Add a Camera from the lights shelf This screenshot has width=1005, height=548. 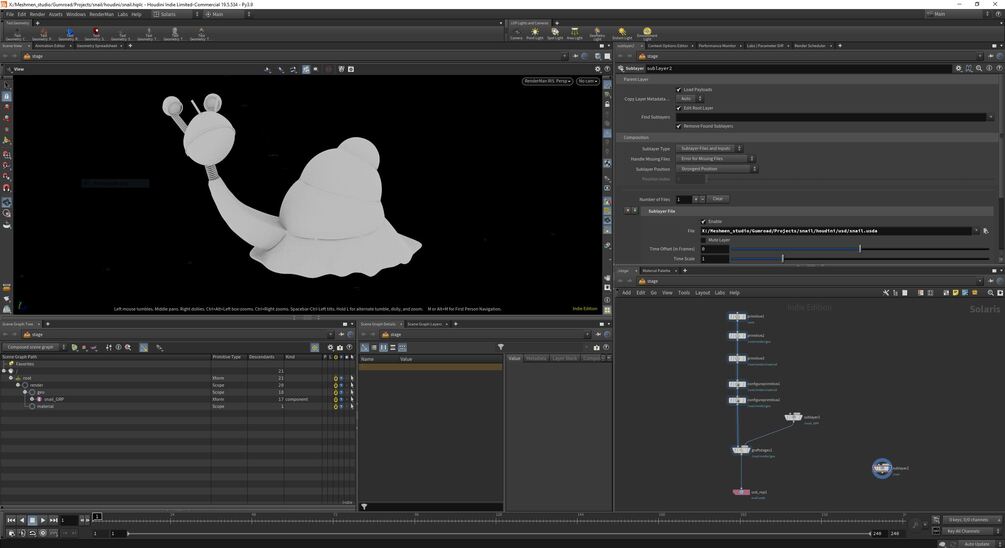click(516, 33)
